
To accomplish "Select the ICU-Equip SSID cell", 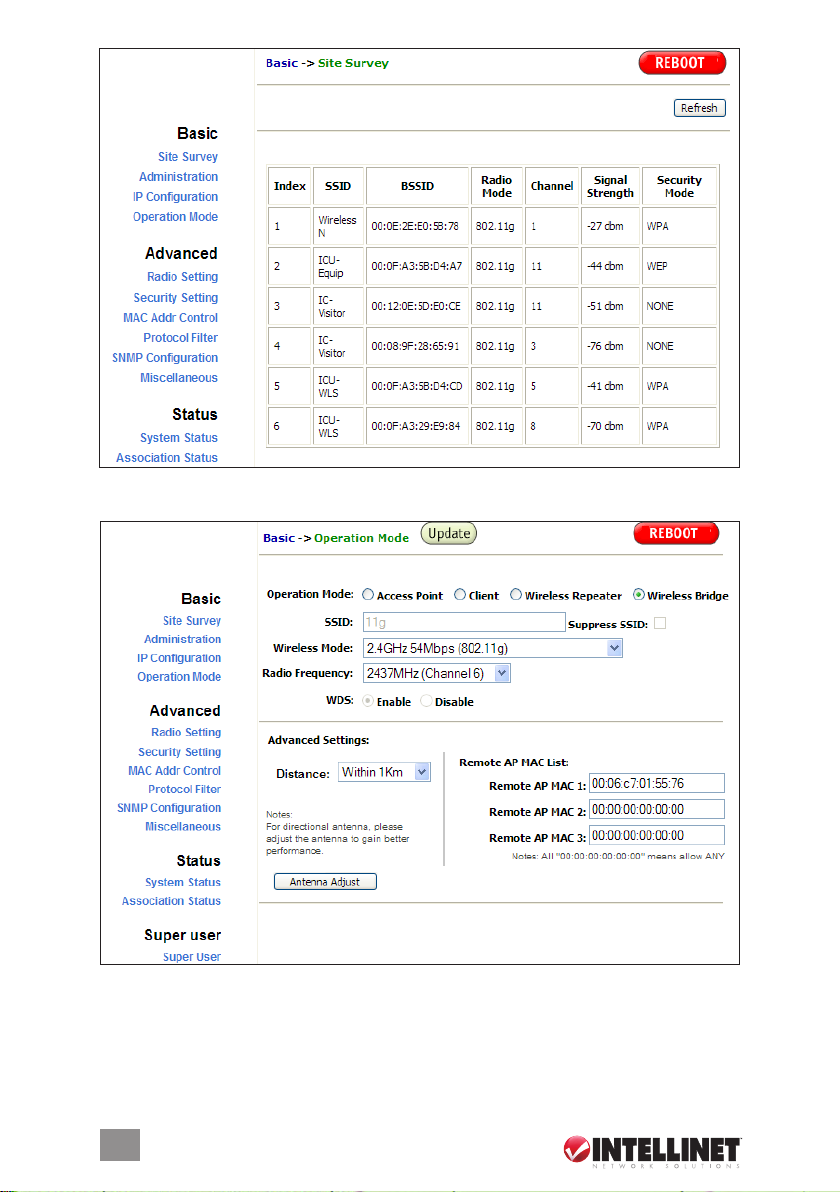I will coord(338,266).
